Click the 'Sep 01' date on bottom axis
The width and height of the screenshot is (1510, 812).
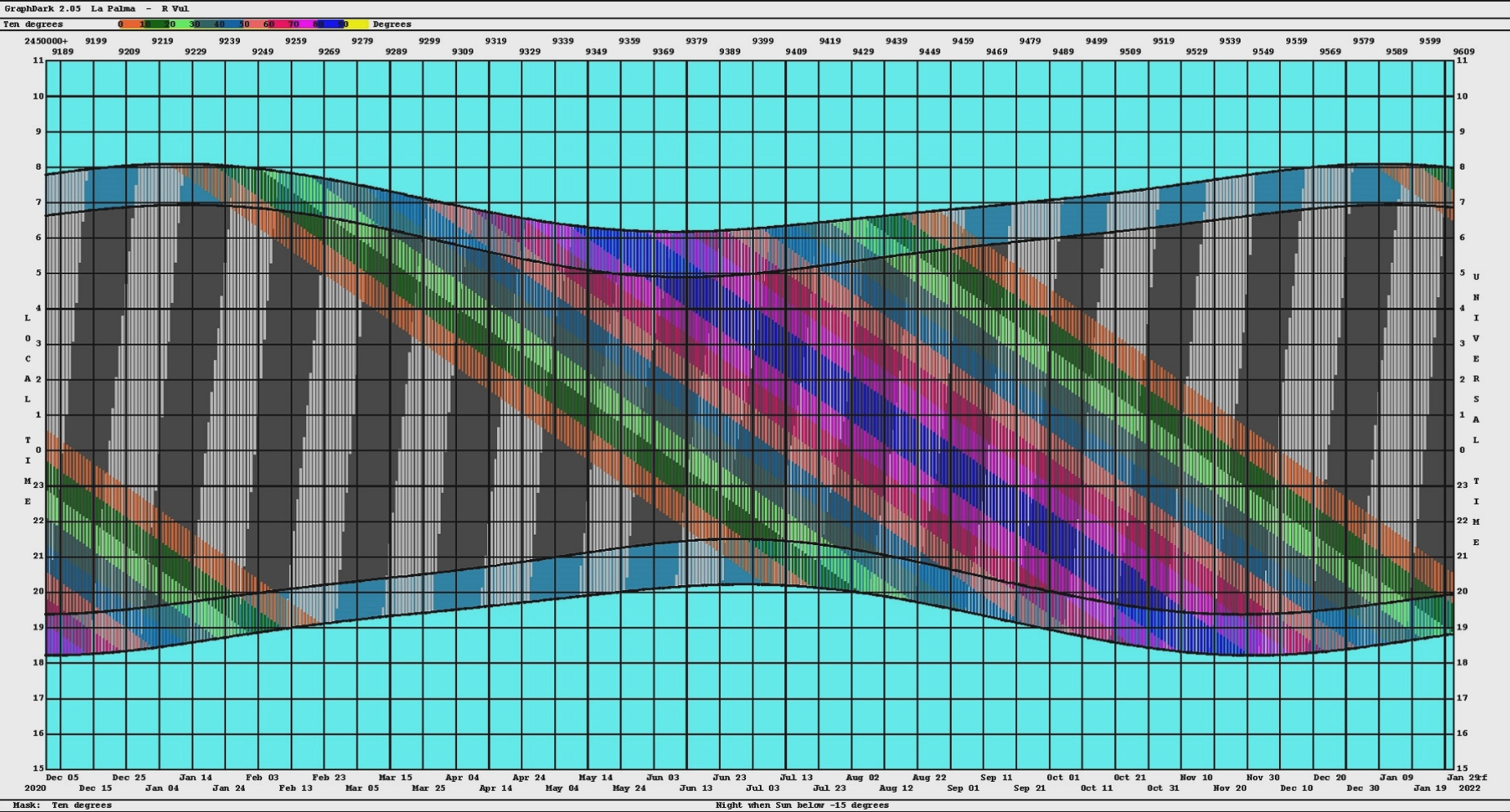962,788
